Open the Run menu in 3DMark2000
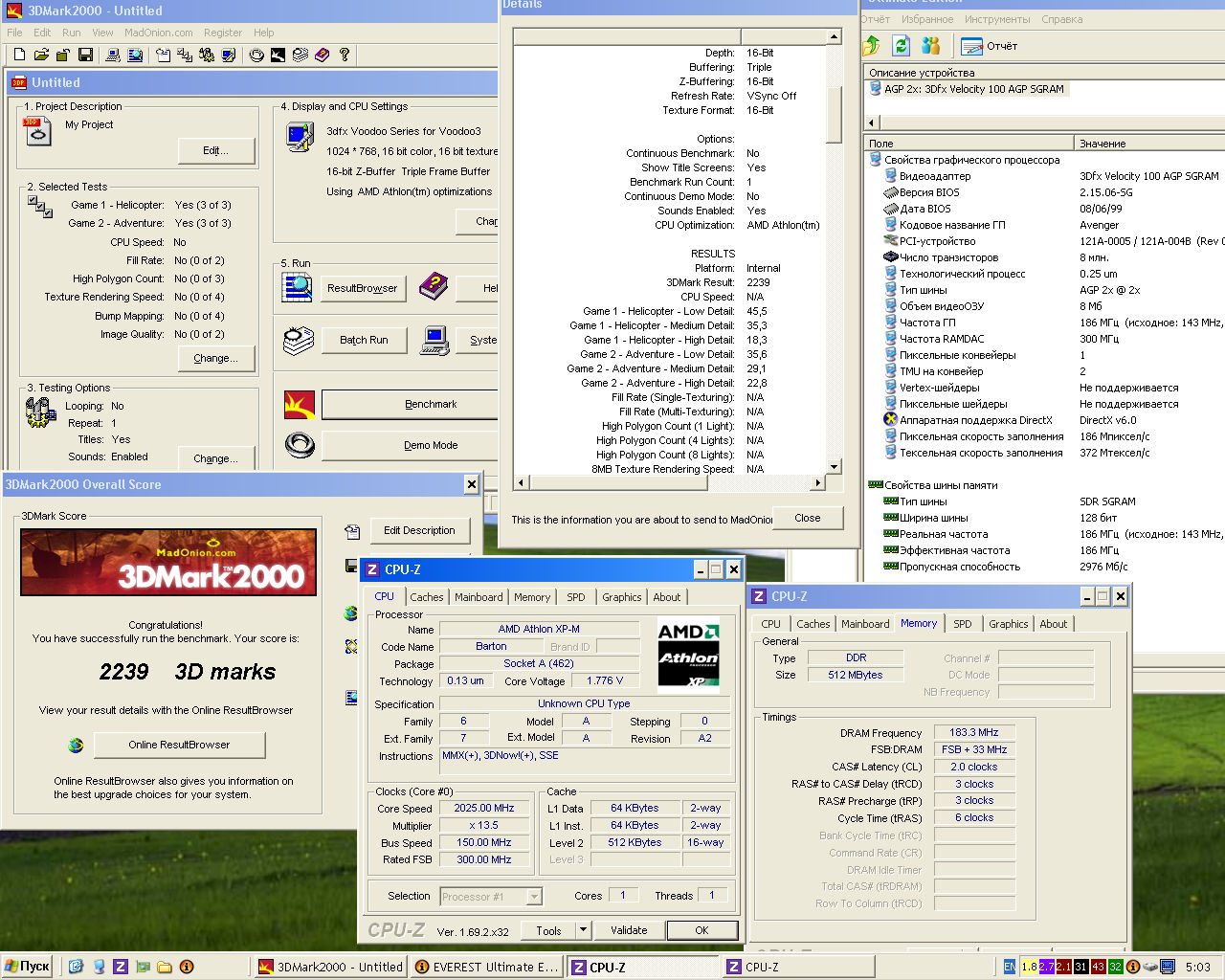 [x=72, y=33]
